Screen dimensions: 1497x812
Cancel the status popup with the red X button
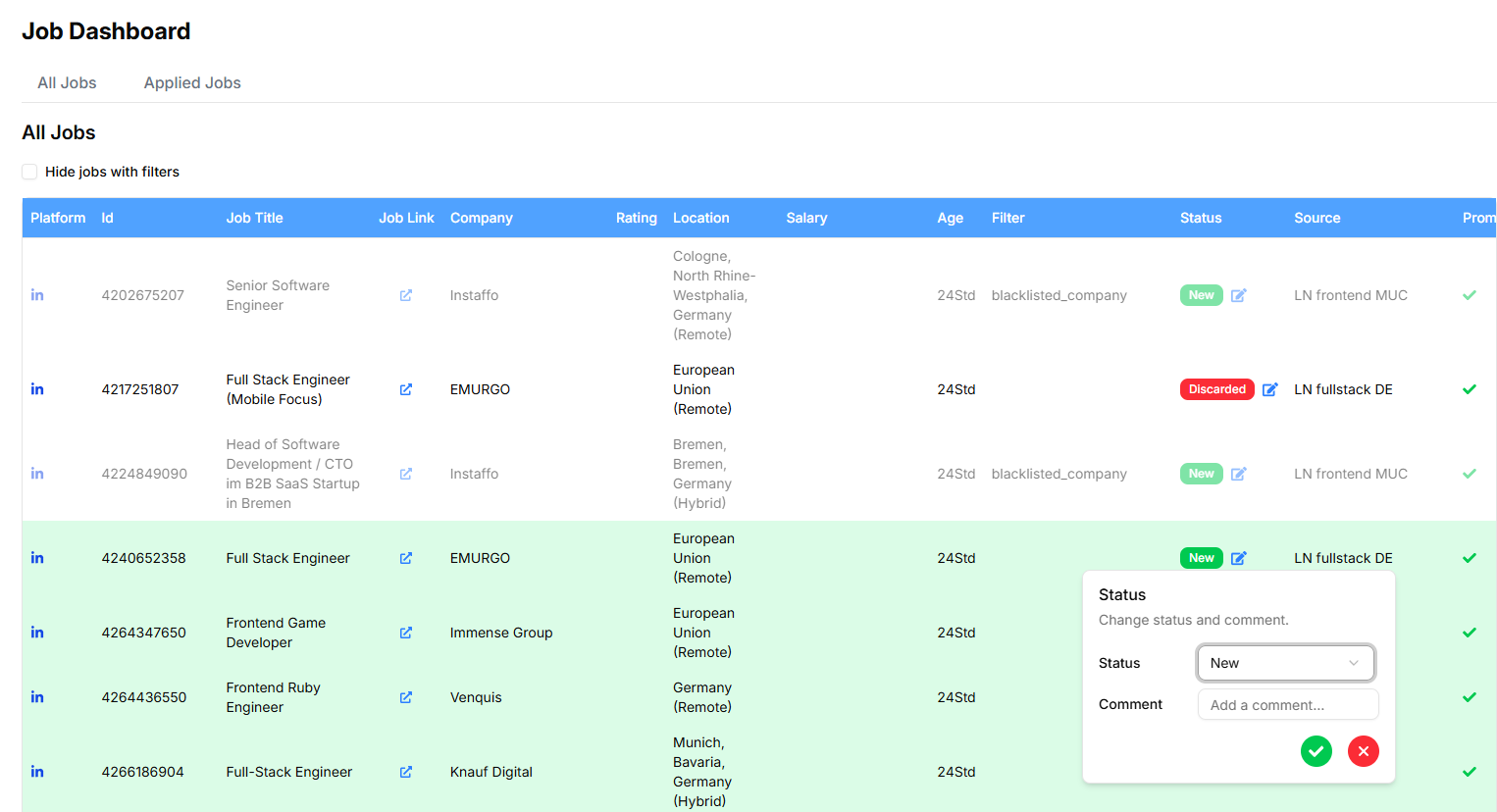point(1363,751)
